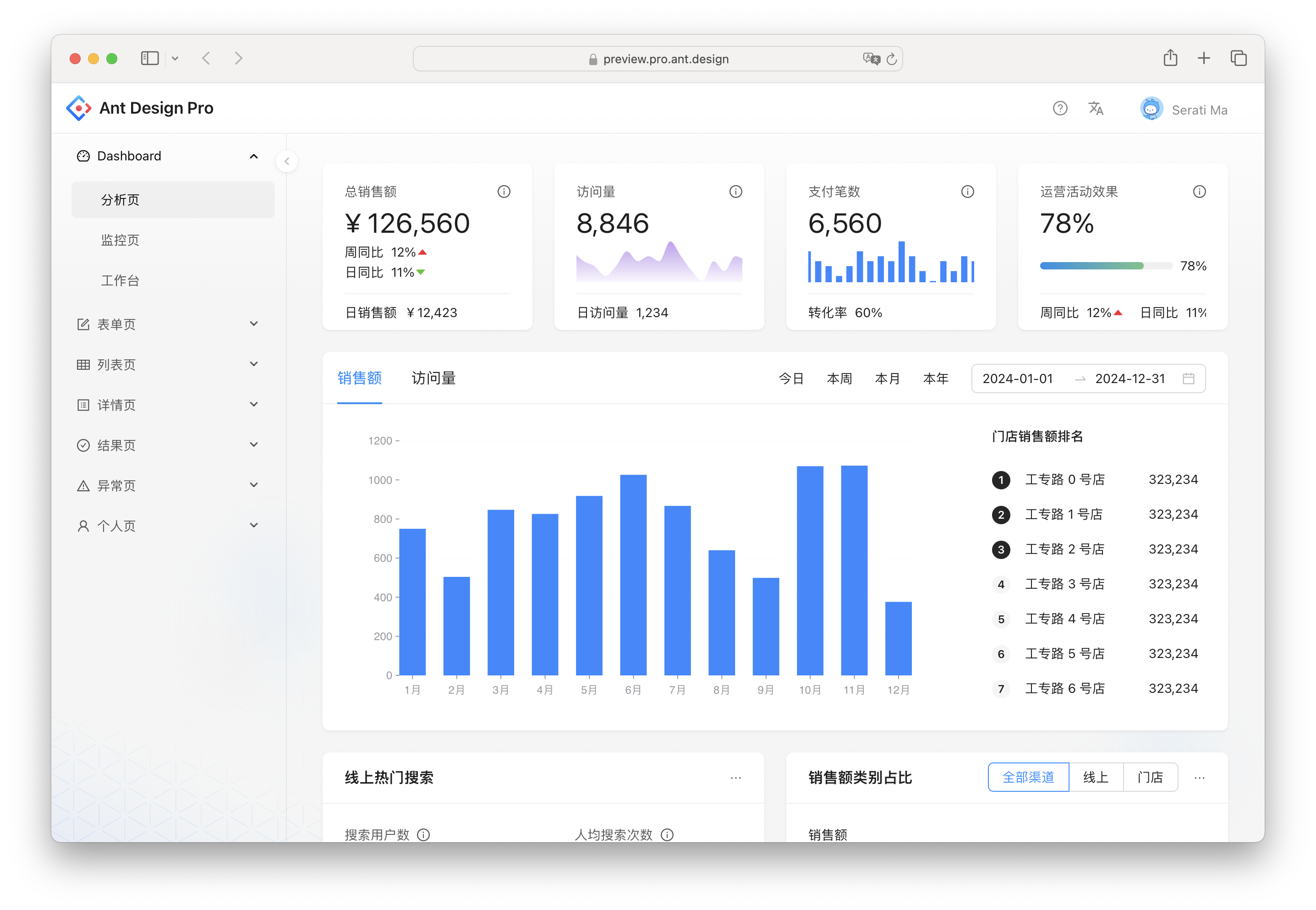Reload the page with the refresh icon
The height and width of the screenshot is (910, 1316).
click(x=892, y=59)
